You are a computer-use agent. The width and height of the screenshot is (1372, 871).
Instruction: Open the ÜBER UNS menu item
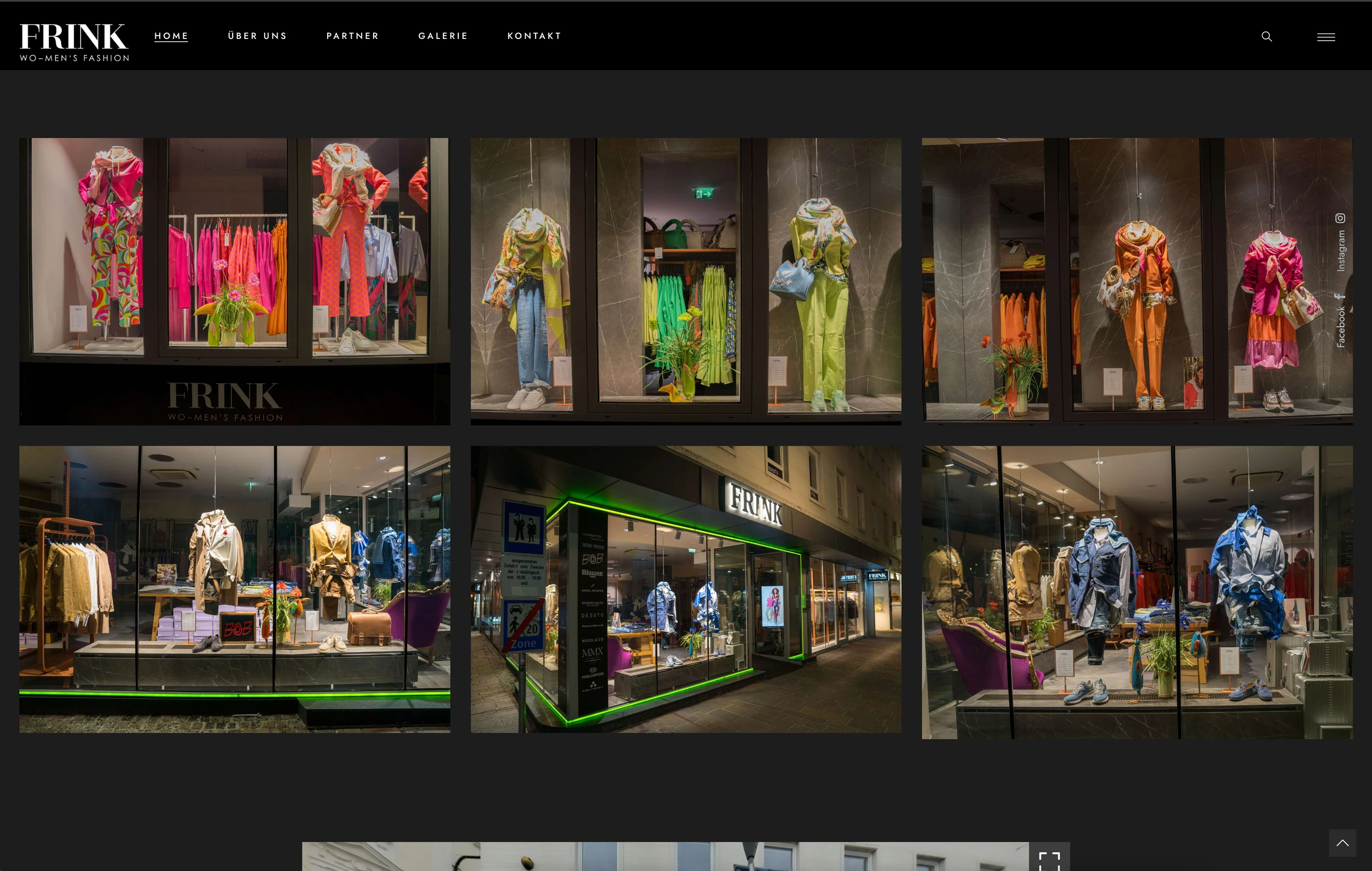(x=257, y=36)
